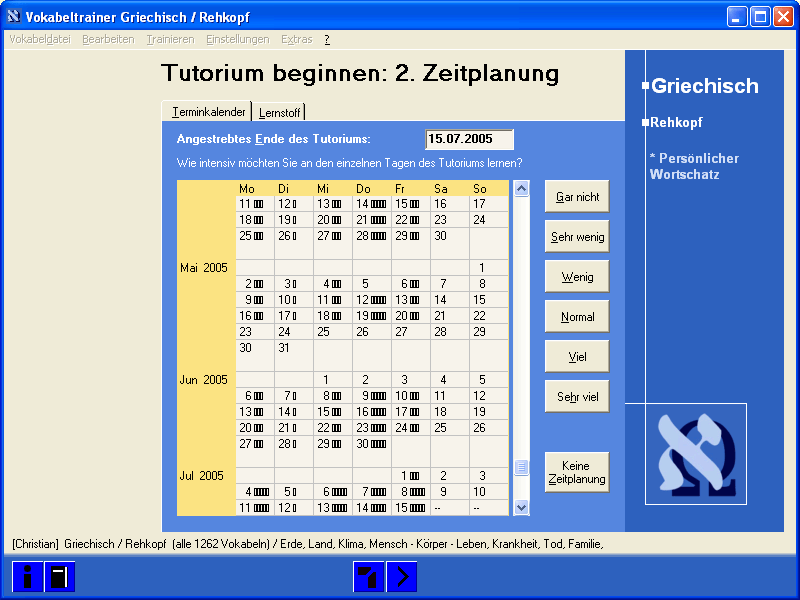Click the calendar scrollbar up arrow
Screen dimensions: 800x600
coord(521,189)
